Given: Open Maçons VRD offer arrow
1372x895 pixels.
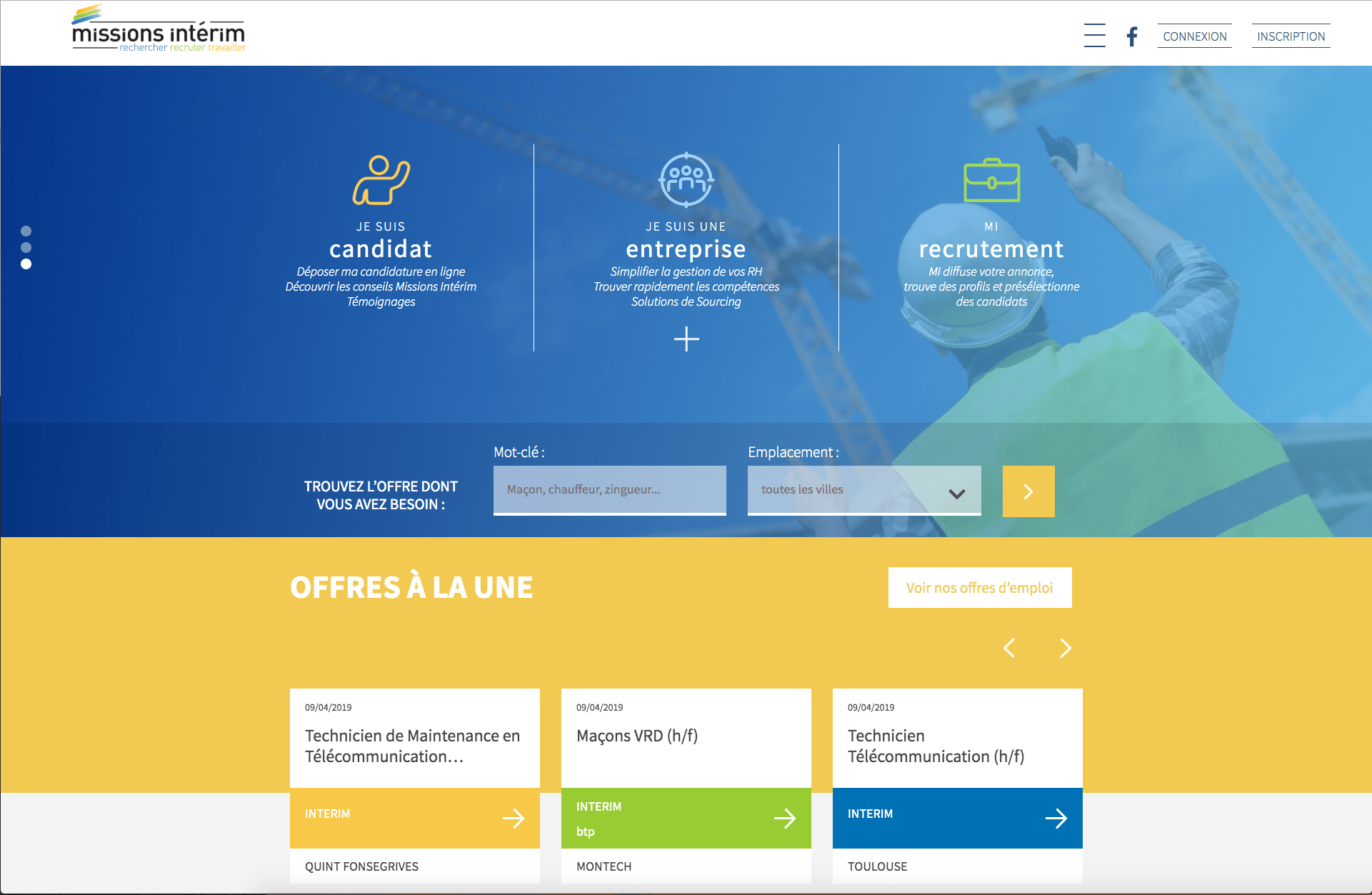Looking at the screenshot, I should pyautogui.click(x=785, y=818).
